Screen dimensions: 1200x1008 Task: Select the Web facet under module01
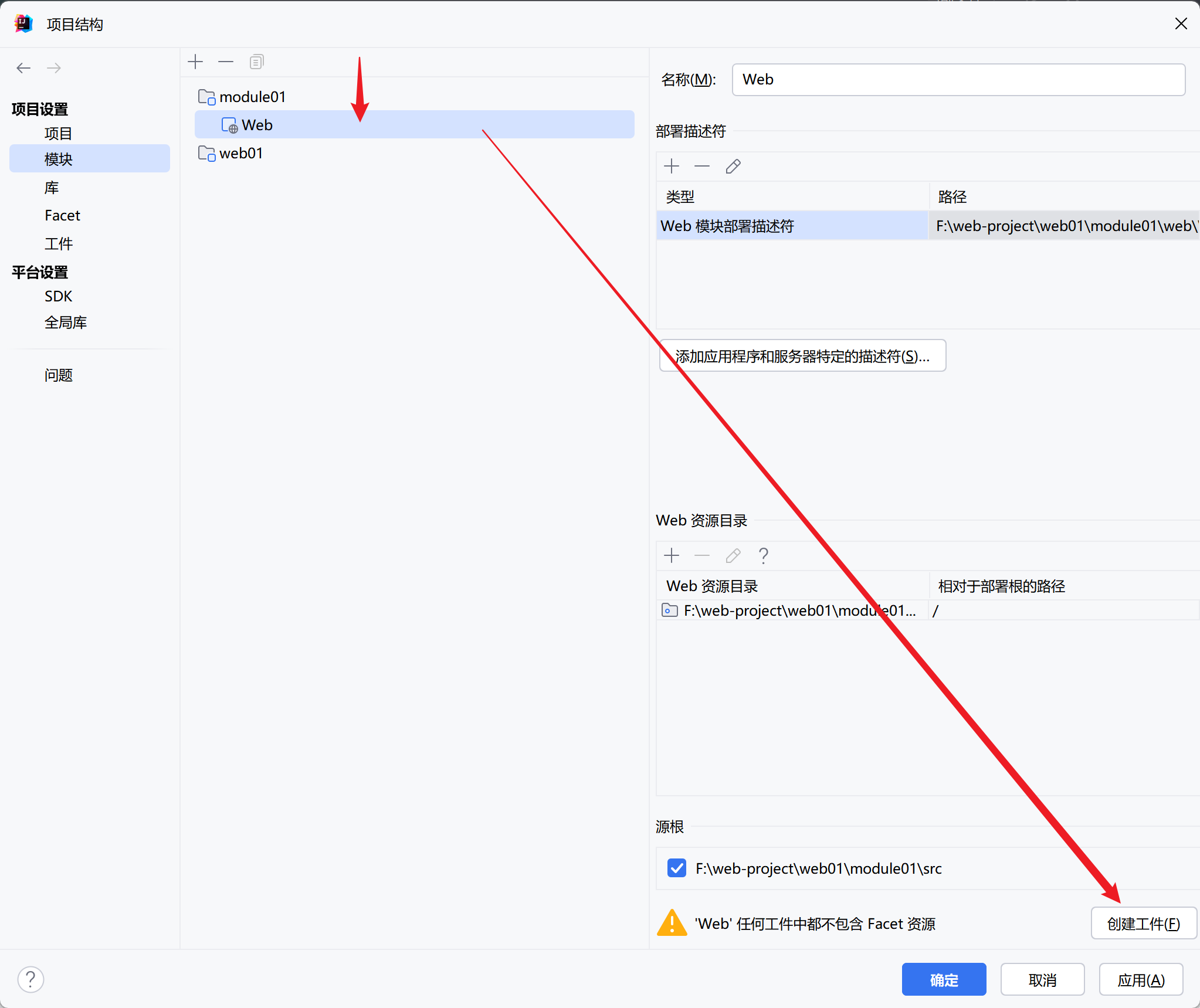(x=257, y=125)
